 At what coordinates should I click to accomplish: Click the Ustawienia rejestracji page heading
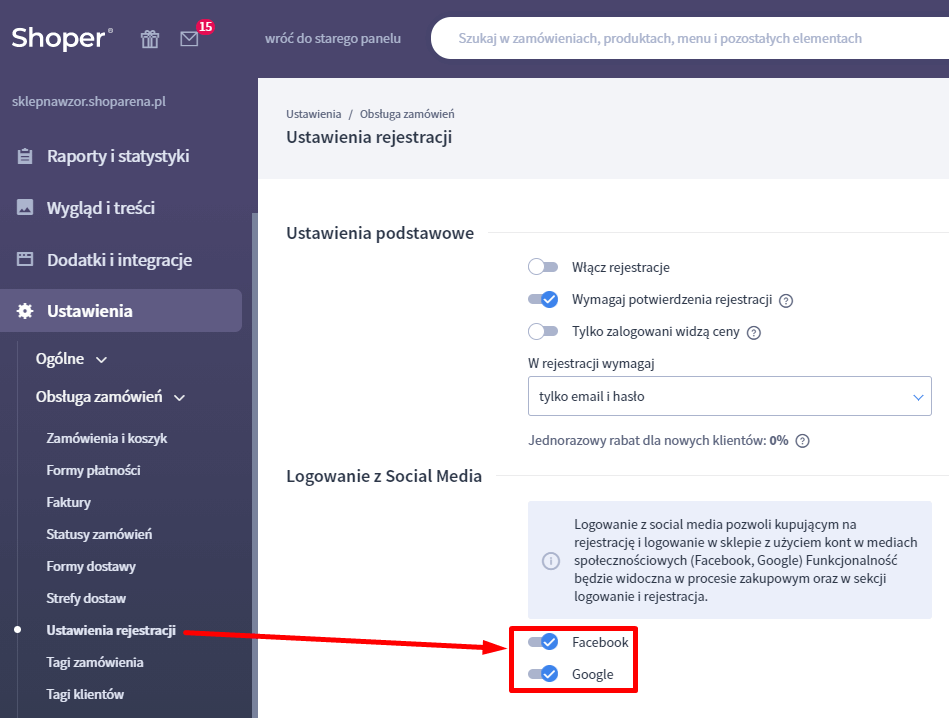pos(369,137)
